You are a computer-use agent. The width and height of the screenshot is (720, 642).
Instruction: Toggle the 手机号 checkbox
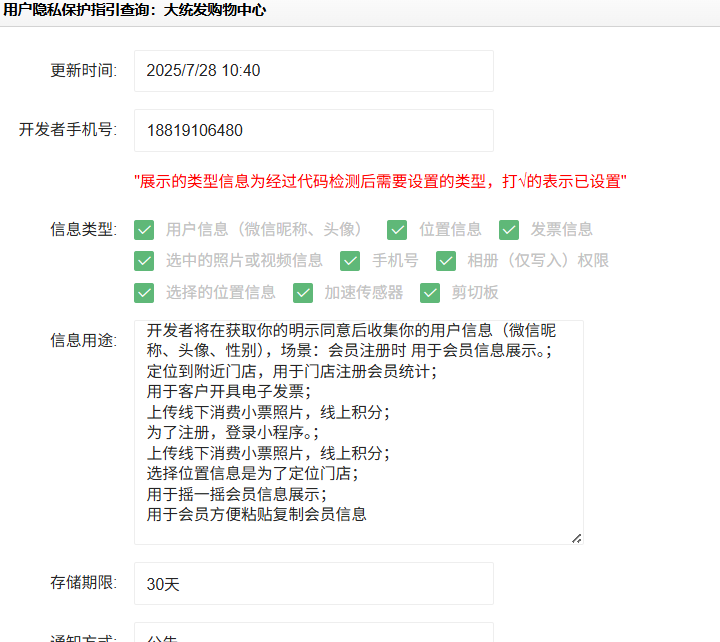click(350, 261)
